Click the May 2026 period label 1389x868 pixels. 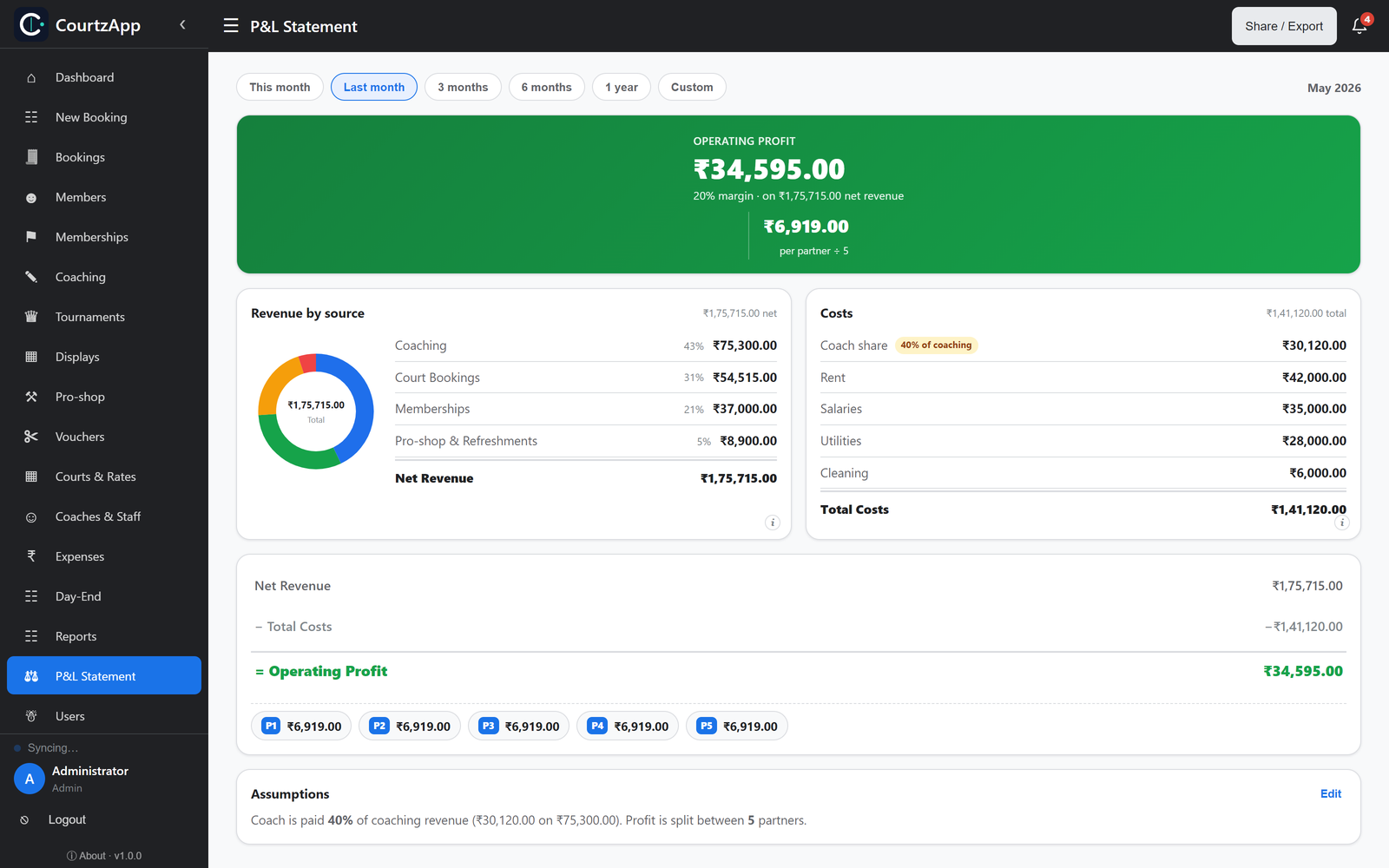pyautogui.click(x=1334, y=88)
